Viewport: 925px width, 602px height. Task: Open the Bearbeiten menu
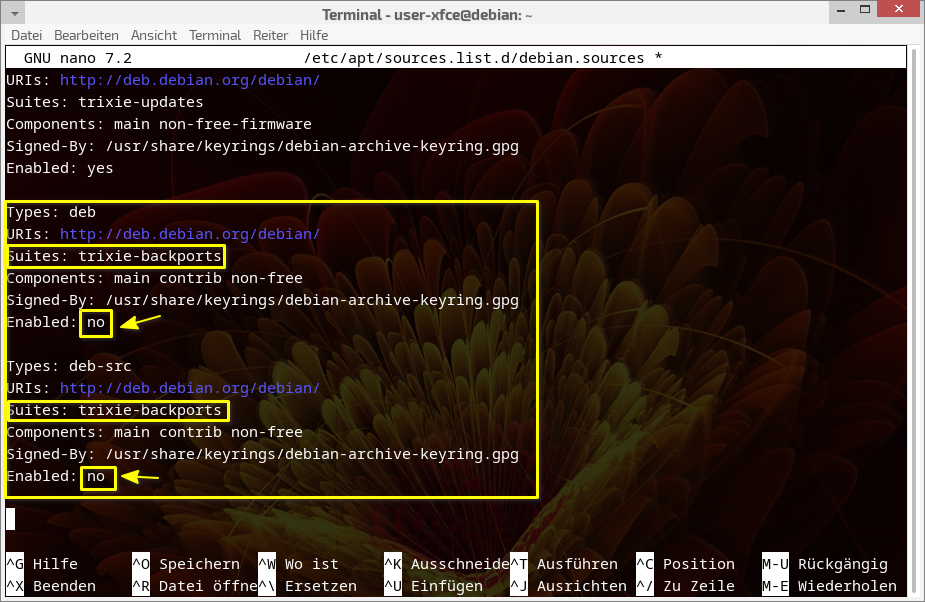click(x=86, y=35)
